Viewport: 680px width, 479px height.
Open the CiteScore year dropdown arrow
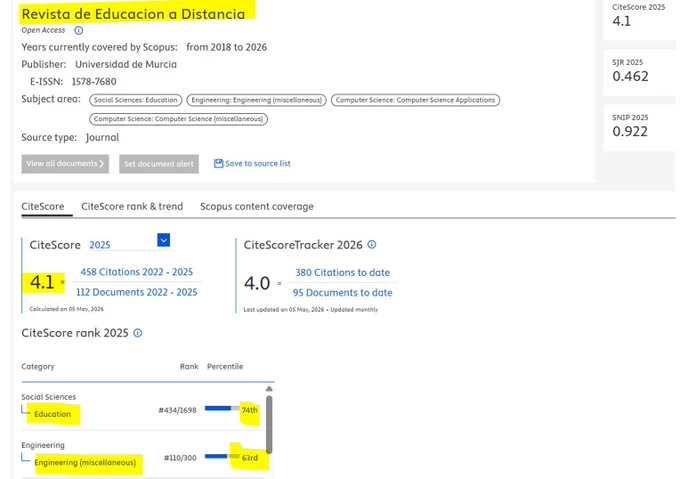pos(163,240)
